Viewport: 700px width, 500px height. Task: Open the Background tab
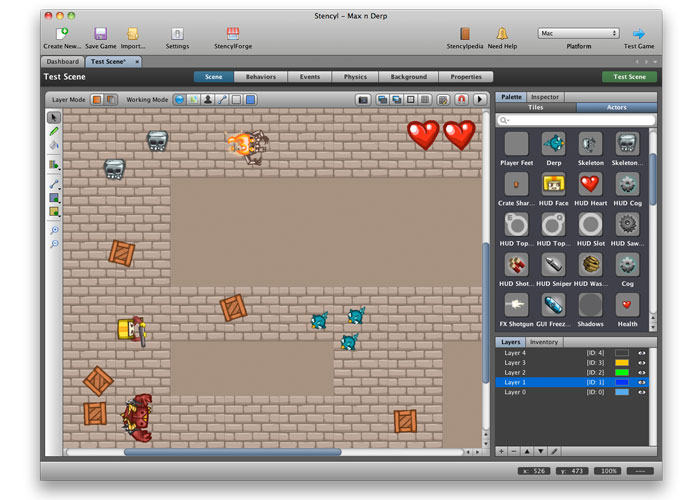408,77
